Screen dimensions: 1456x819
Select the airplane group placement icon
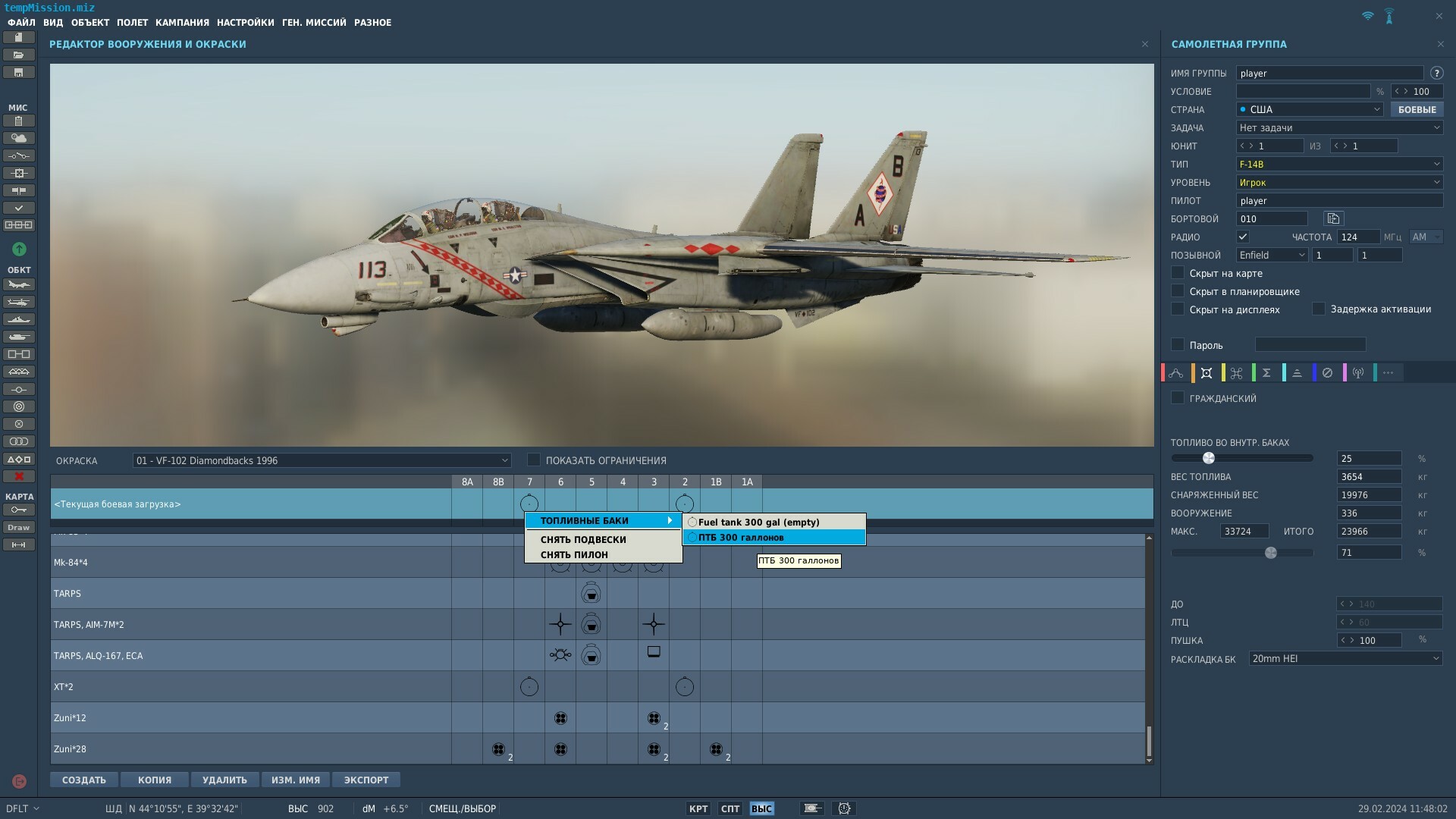19,284
